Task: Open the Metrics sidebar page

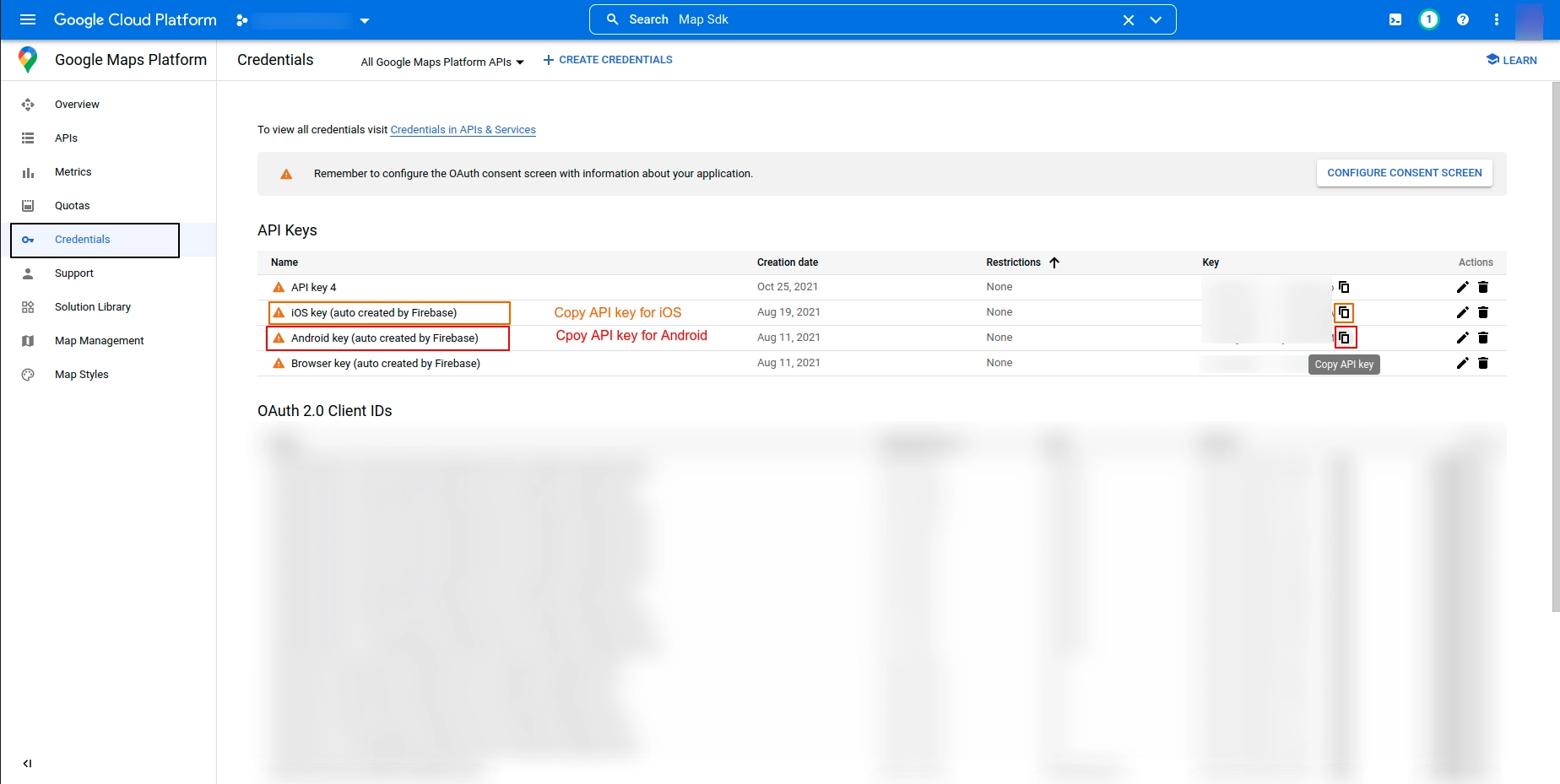Action: 73,172
